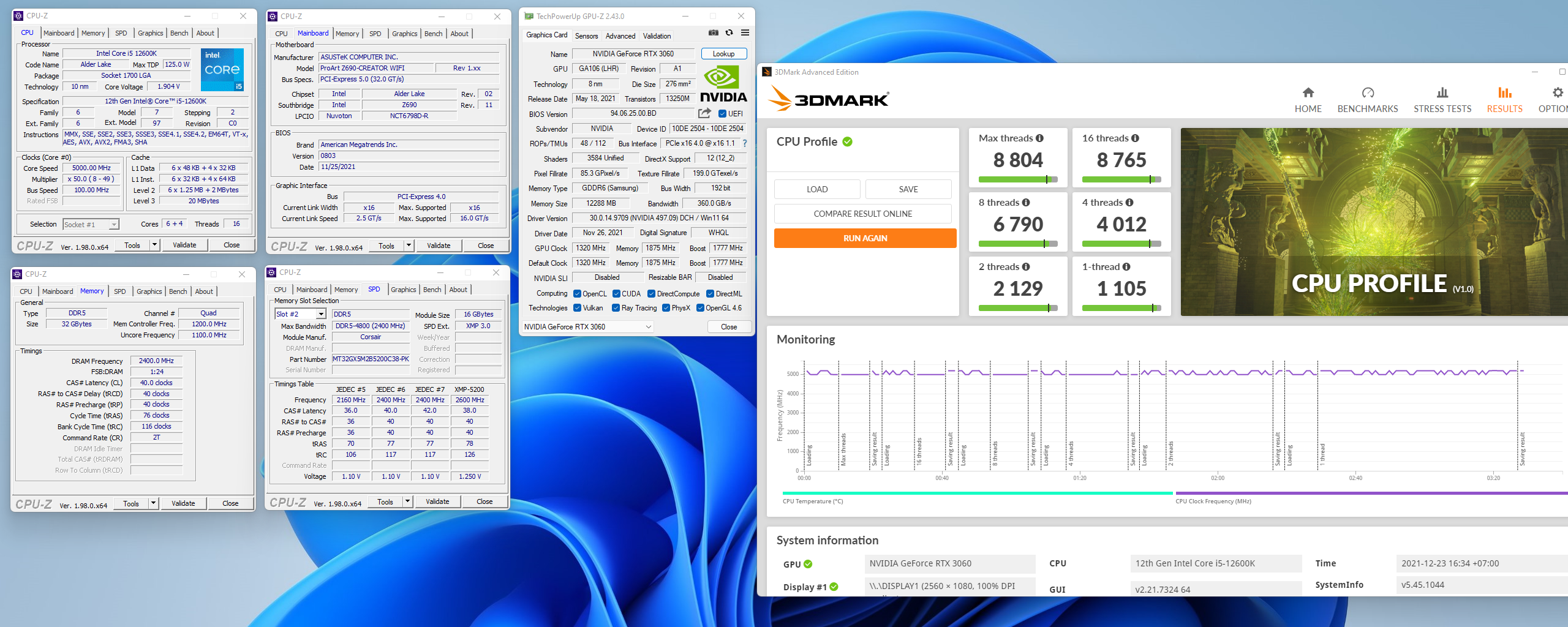Expand the NVIDIA GeForce RTX 3060 GPU selector
The height and width of the screenshot is (627, 1568).
(648, 327)
